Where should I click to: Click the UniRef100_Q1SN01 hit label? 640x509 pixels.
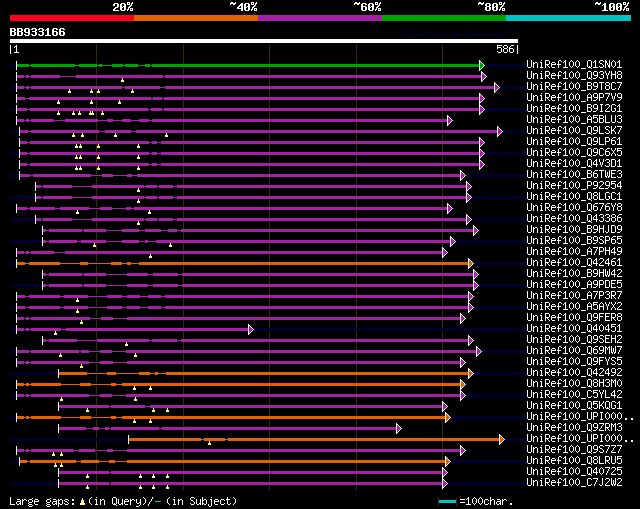point(574,64)
